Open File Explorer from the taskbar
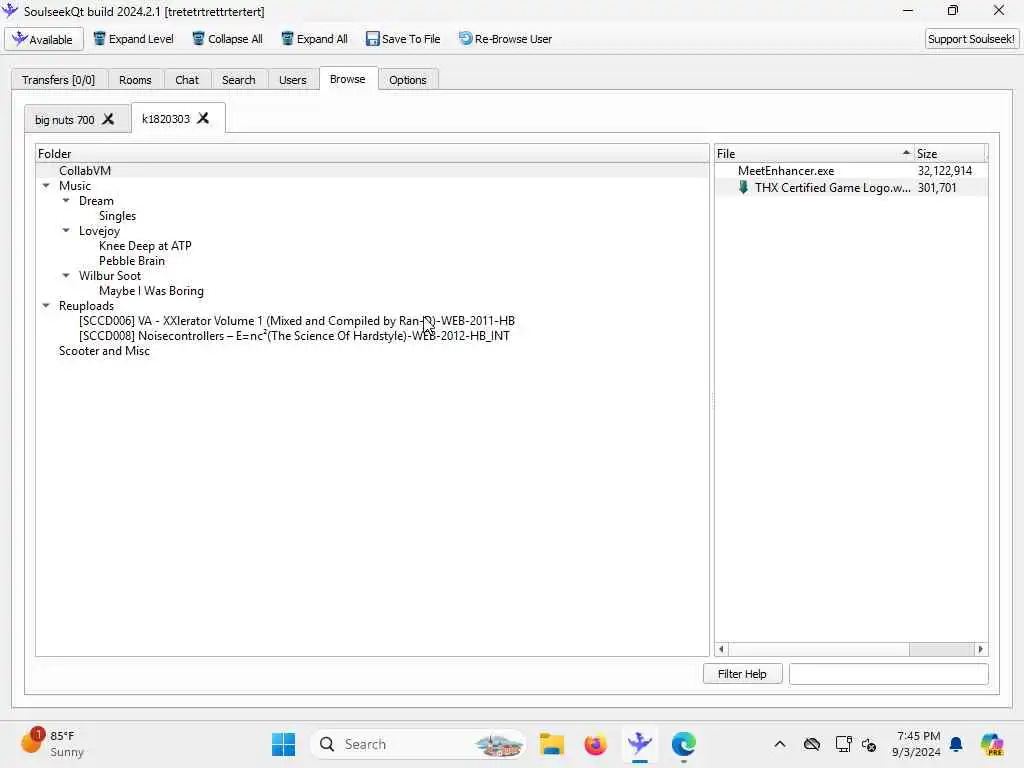This screenshot has width=1024, height=768. 552,744
